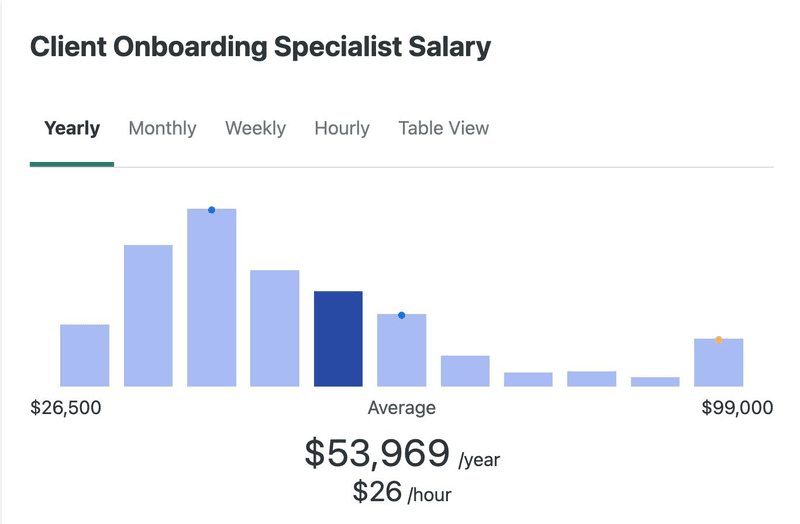
Task: Select the Weekly tab
Action: tap(255, 128)
